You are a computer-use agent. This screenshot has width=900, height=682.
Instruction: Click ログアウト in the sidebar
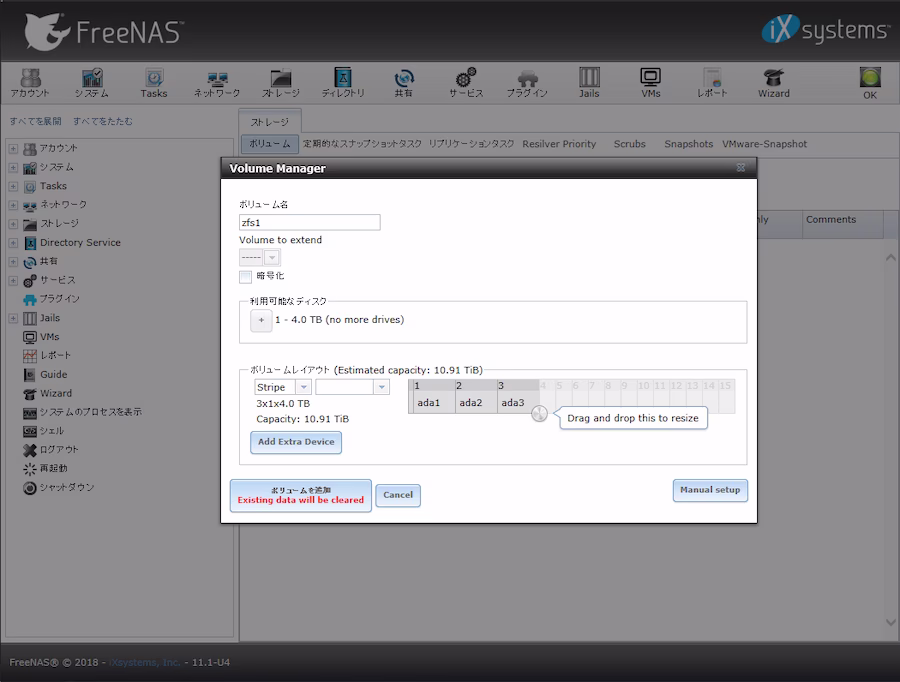(59, 450)
